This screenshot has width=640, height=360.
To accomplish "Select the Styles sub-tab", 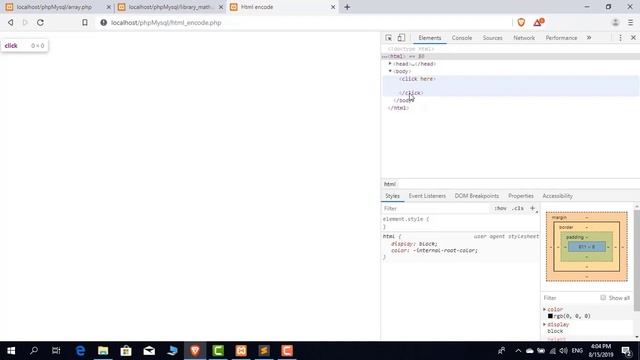I will (x=392, y=196).
